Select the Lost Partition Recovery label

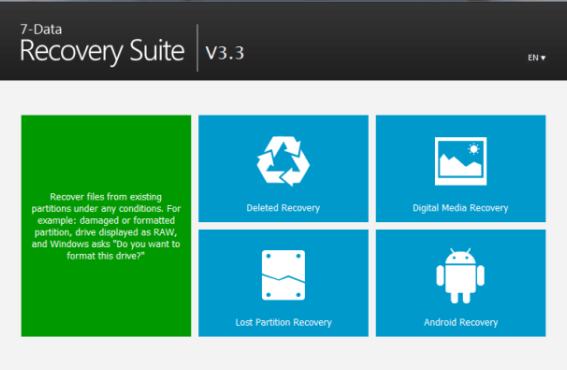(x=283, y=322)
